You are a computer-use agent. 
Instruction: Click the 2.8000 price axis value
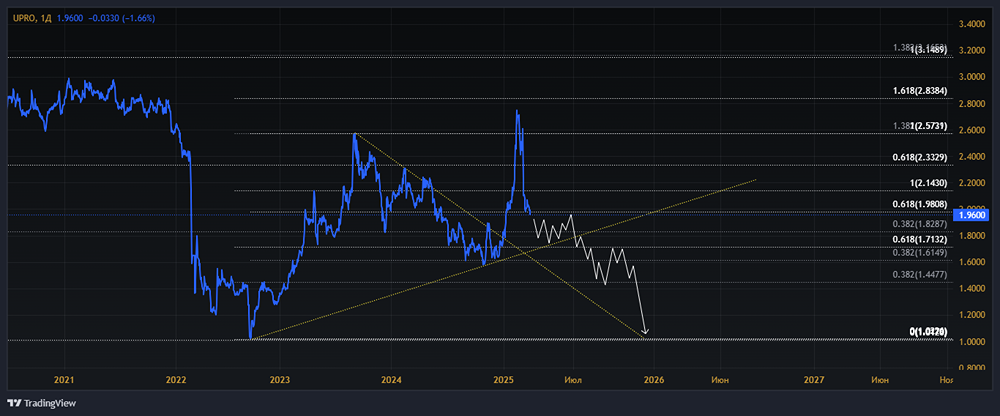click(x=971, y=104)
